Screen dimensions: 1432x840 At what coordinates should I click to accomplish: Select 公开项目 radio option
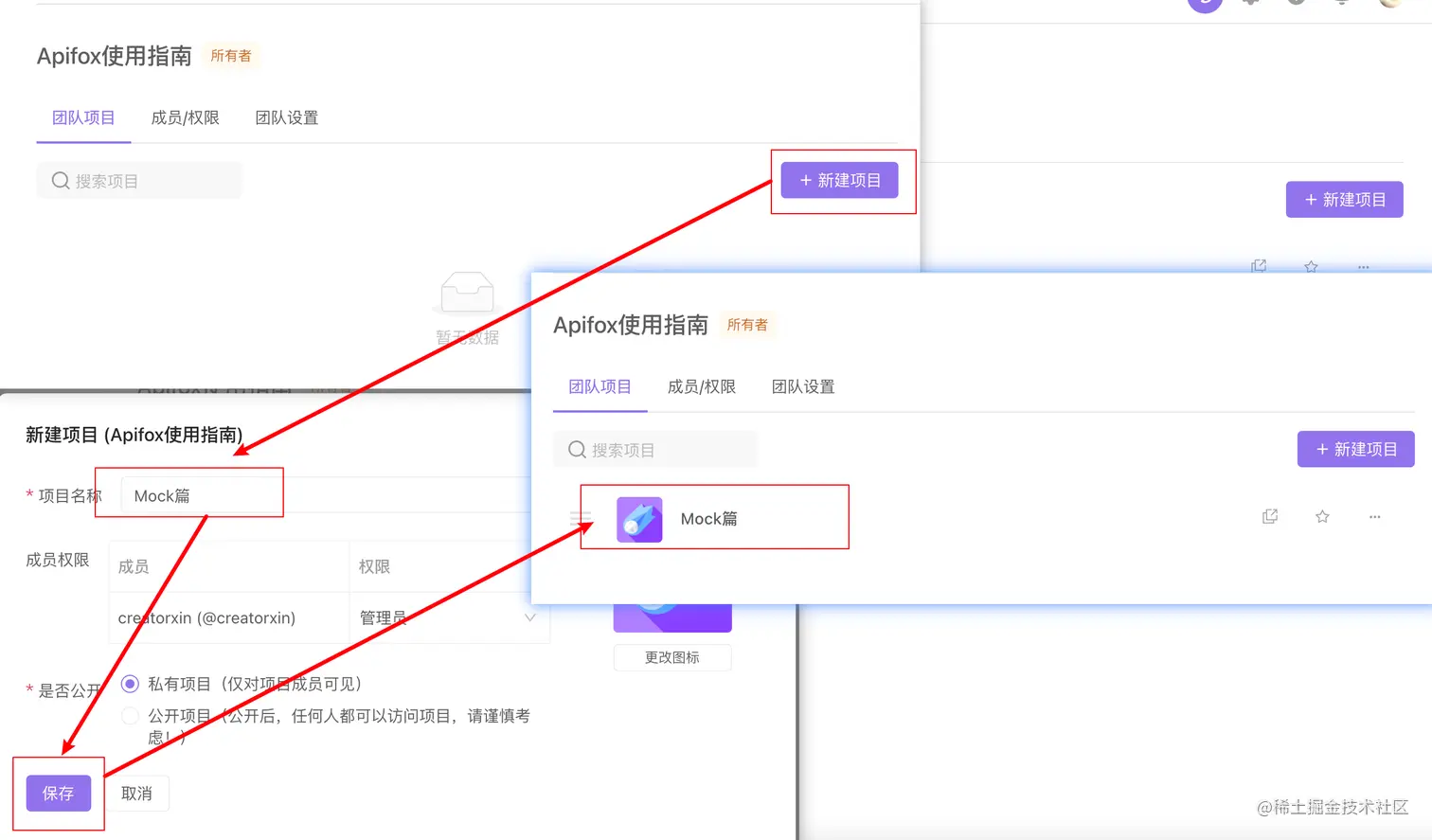tap(131, 716)
